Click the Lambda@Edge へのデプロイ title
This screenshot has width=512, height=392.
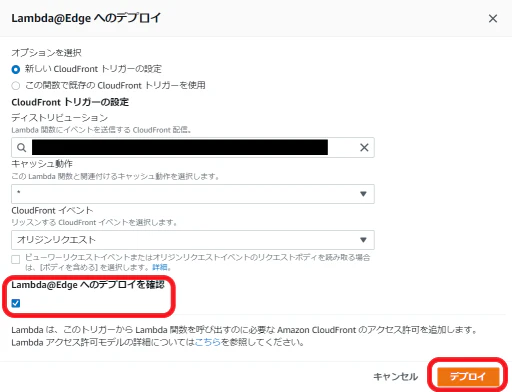pyautogui.click(x=86, y=18)
